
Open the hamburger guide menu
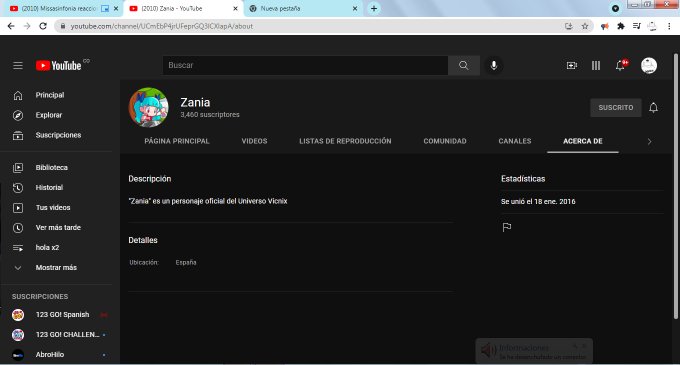pyautogui.click(x=18, y=65)
